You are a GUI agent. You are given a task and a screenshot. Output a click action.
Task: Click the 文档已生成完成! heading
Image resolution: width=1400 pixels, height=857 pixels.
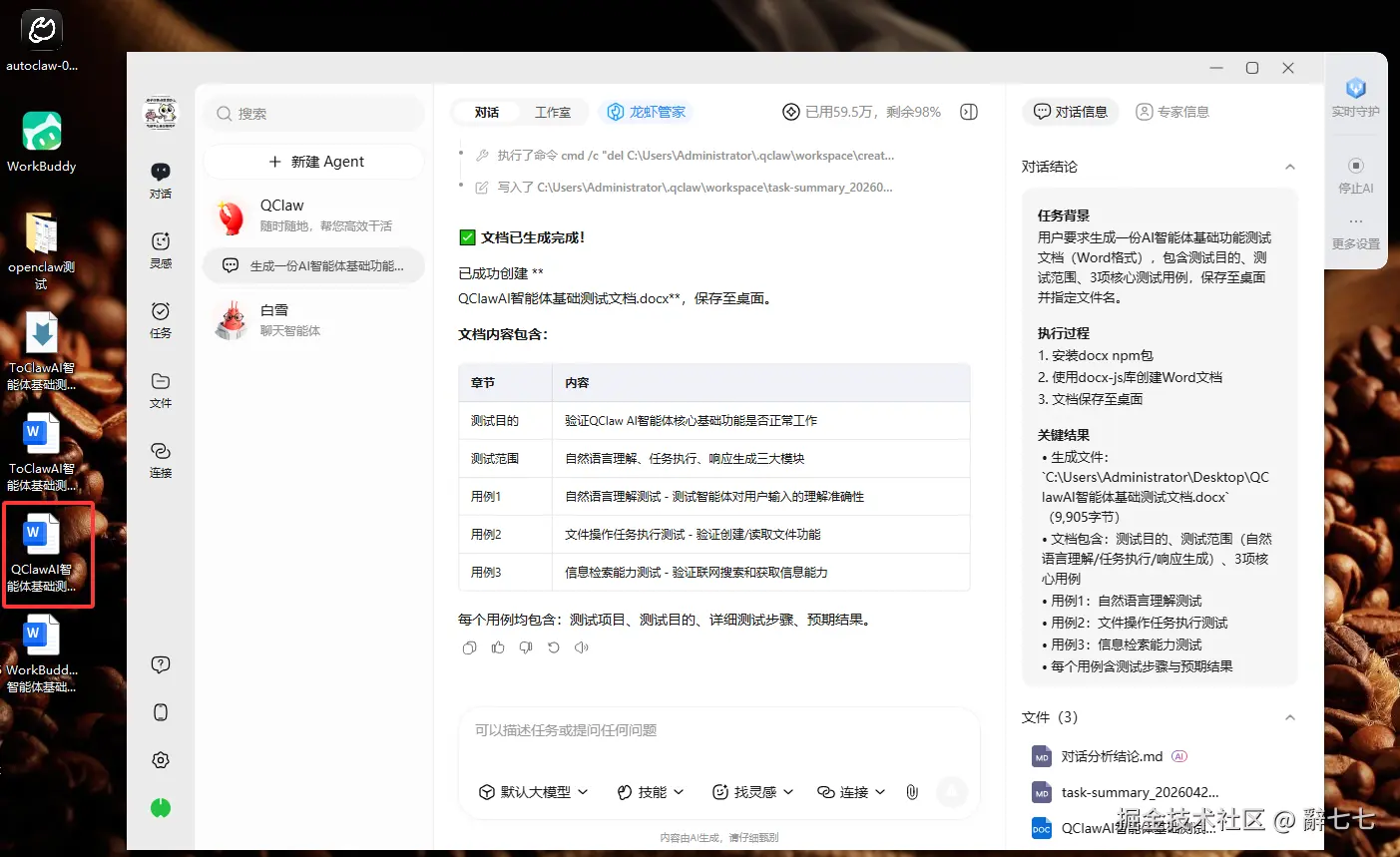[x=522, y=237]
